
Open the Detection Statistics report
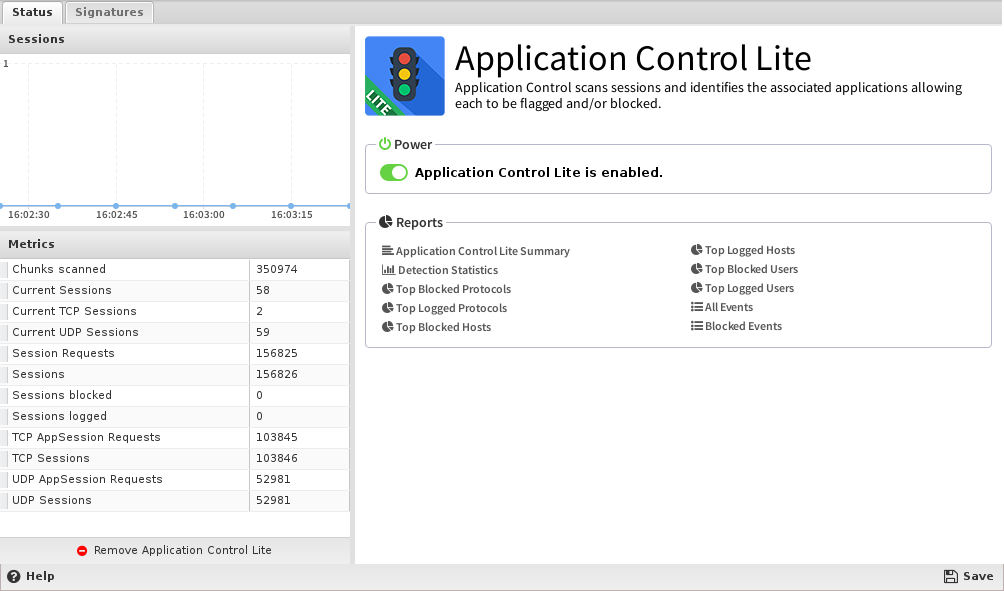tap(448, 270)
